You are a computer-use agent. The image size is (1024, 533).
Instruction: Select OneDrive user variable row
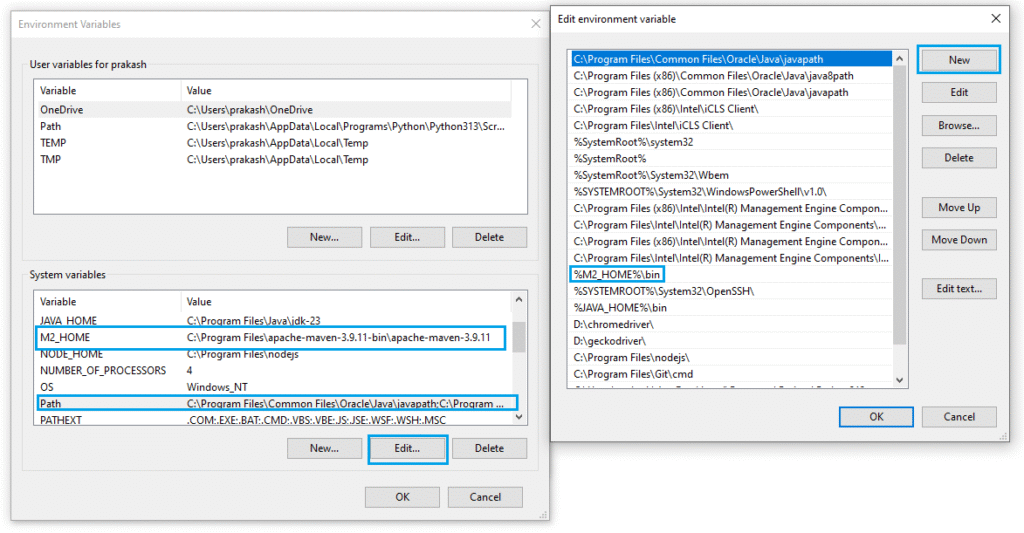[274, 110]
